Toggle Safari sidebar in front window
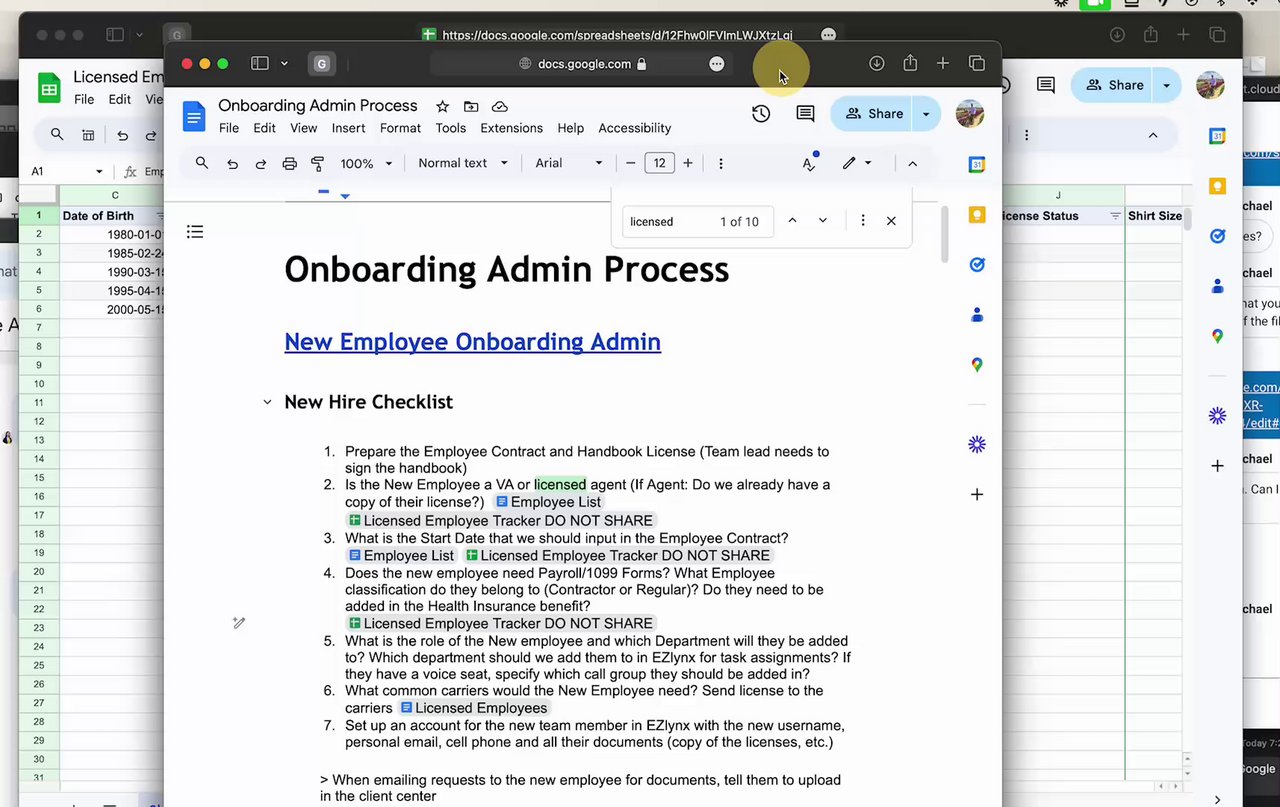 260,63
